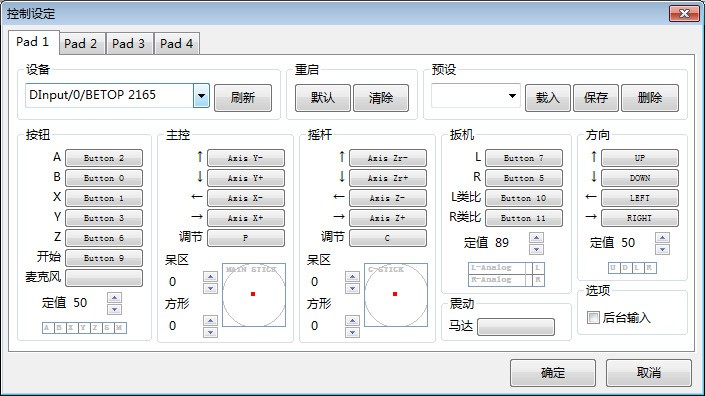Click the A button mapping 'Button 2'
The width and height of the screenshot is (705, 396).
104,158
